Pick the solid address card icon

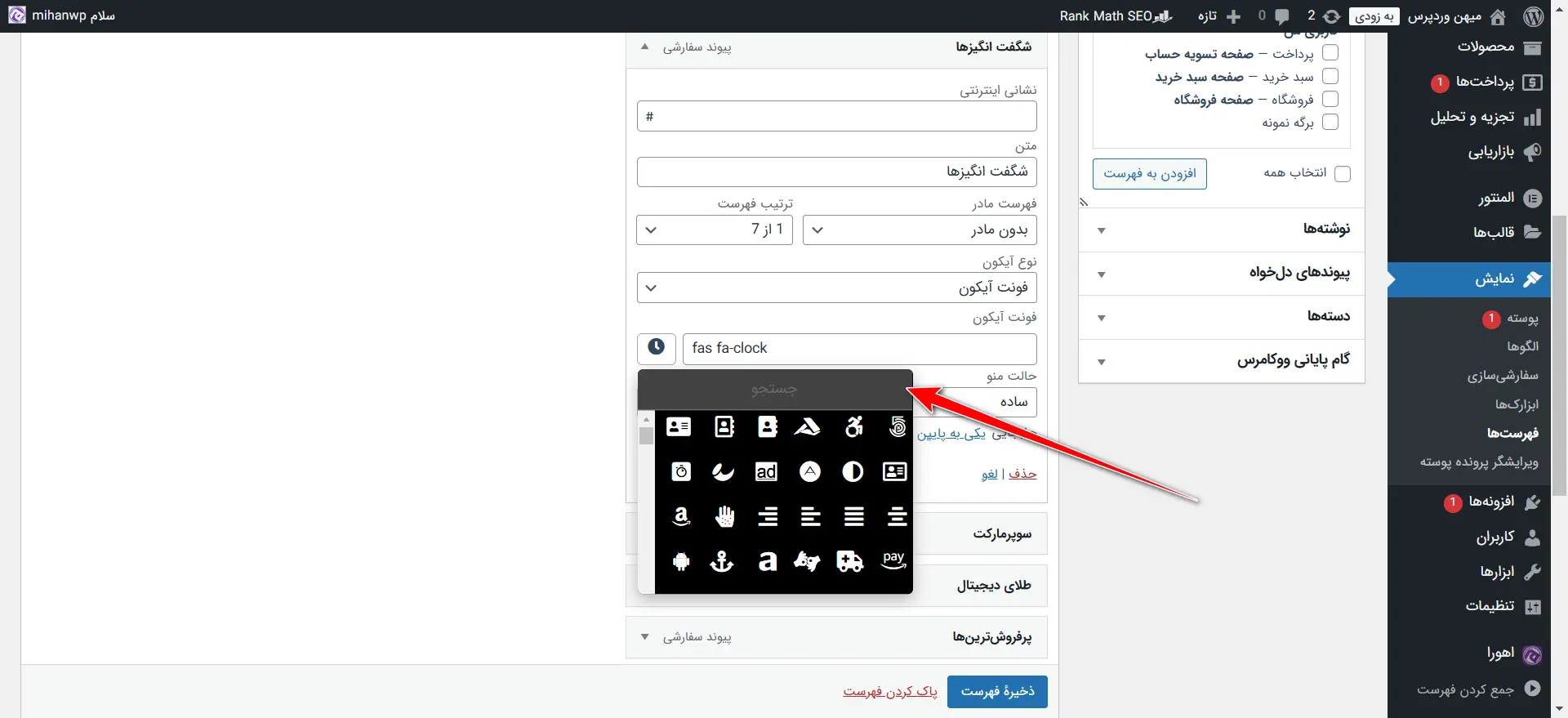(x=679, y=426)
